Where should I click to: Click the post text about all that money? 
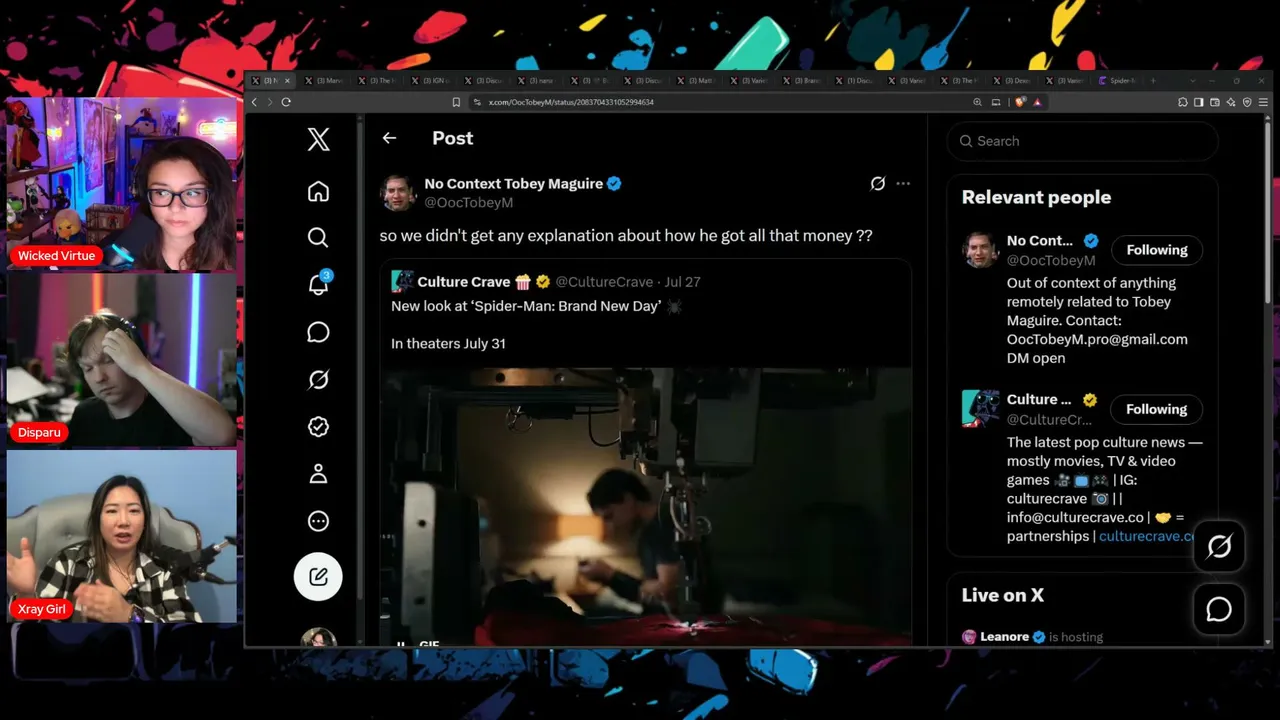click(626, 236)
